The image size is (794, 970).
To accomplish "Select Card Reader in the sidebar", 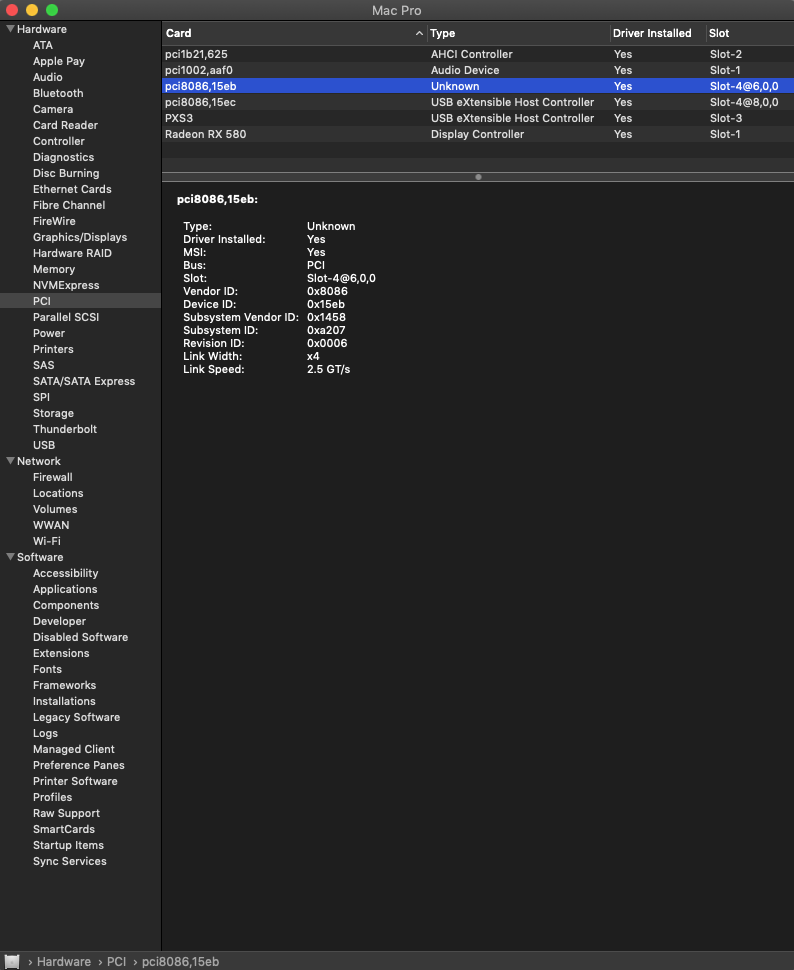I will point(65,125).
